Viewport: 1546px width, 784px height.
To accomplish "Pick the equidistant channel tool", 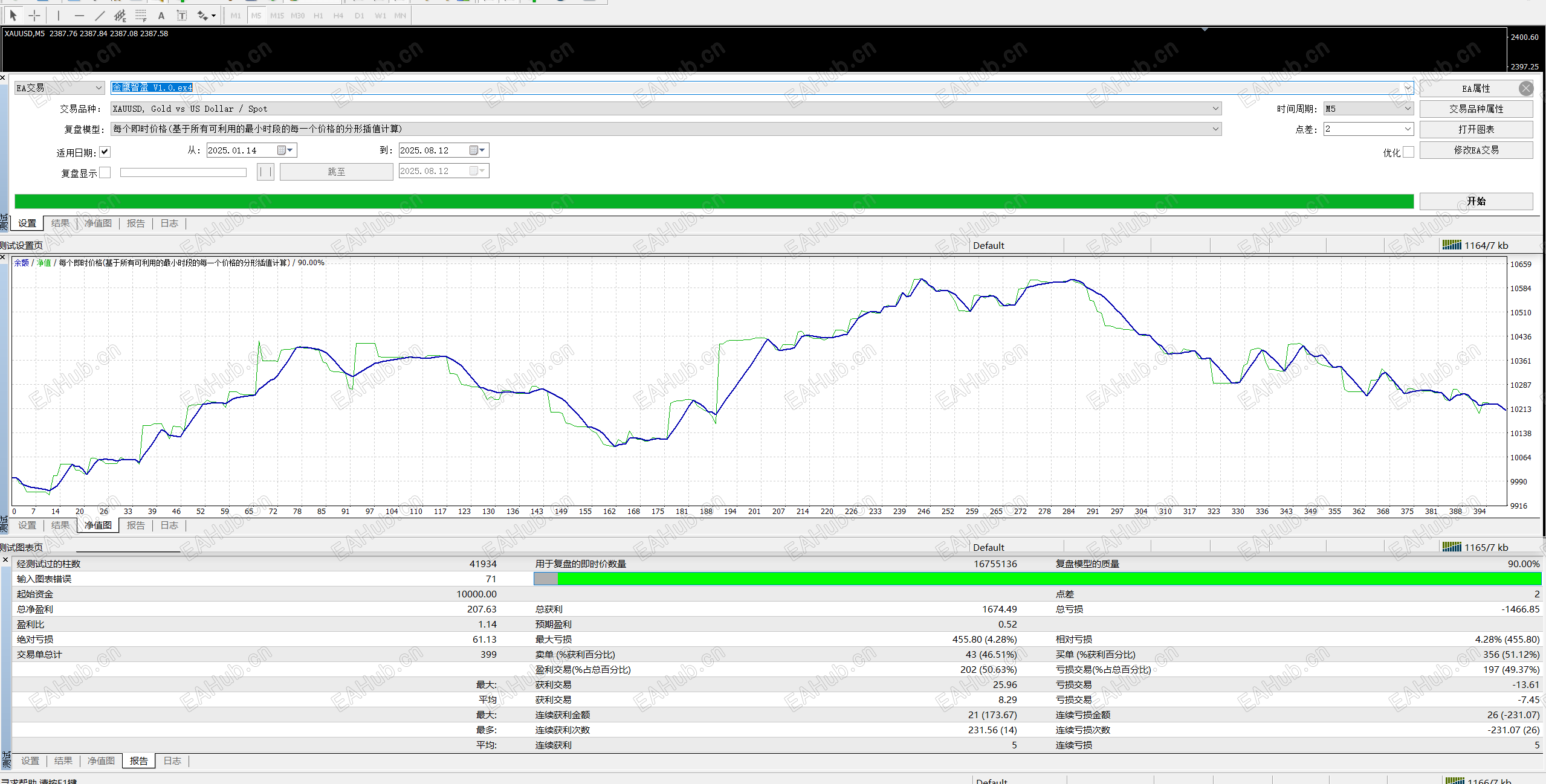I will click(x=120, y=15).
